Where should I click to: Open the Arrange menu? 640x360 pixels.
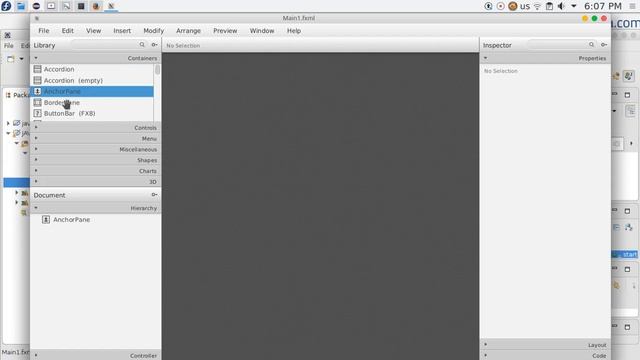(x=188, y=31)
